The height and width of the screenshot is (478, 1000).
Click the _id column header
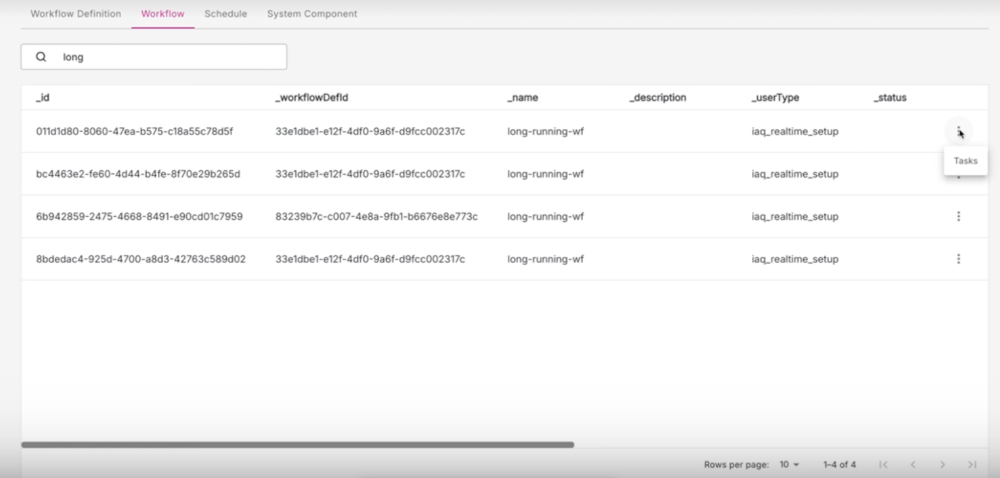43,98
